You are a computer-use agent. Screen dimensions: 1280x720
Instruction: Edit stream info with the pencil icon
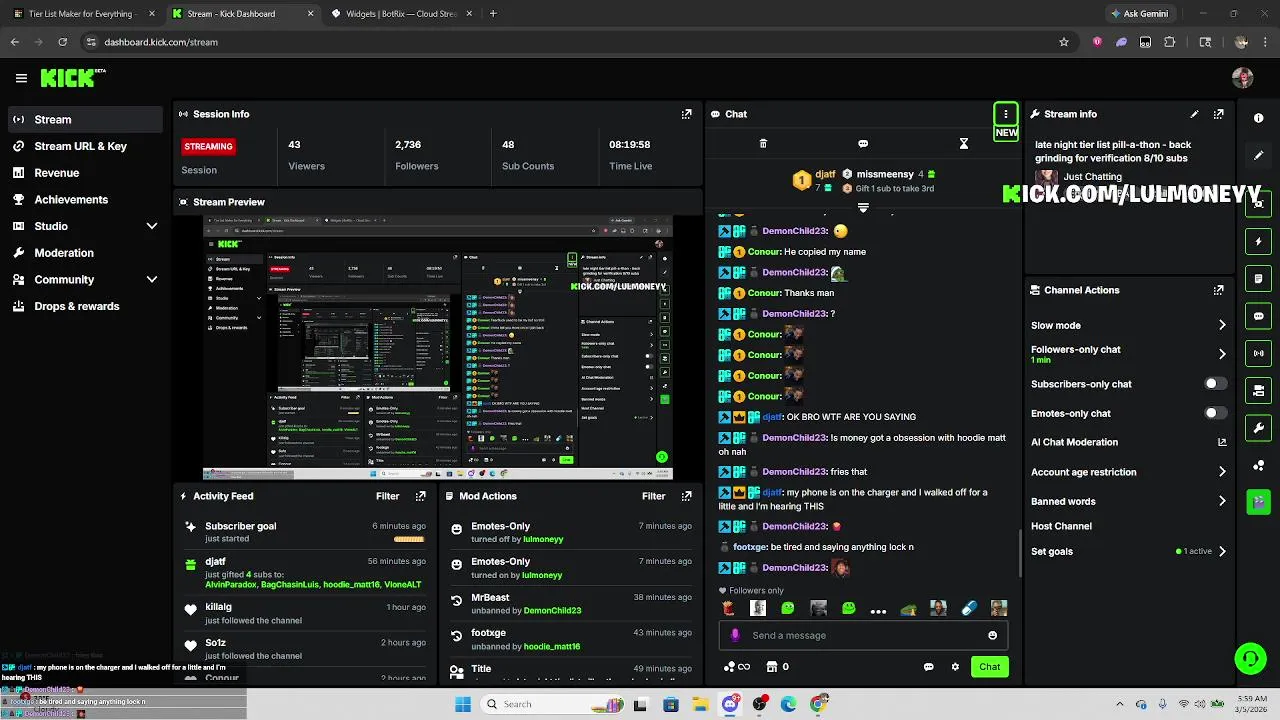(x=1194, y=114)
